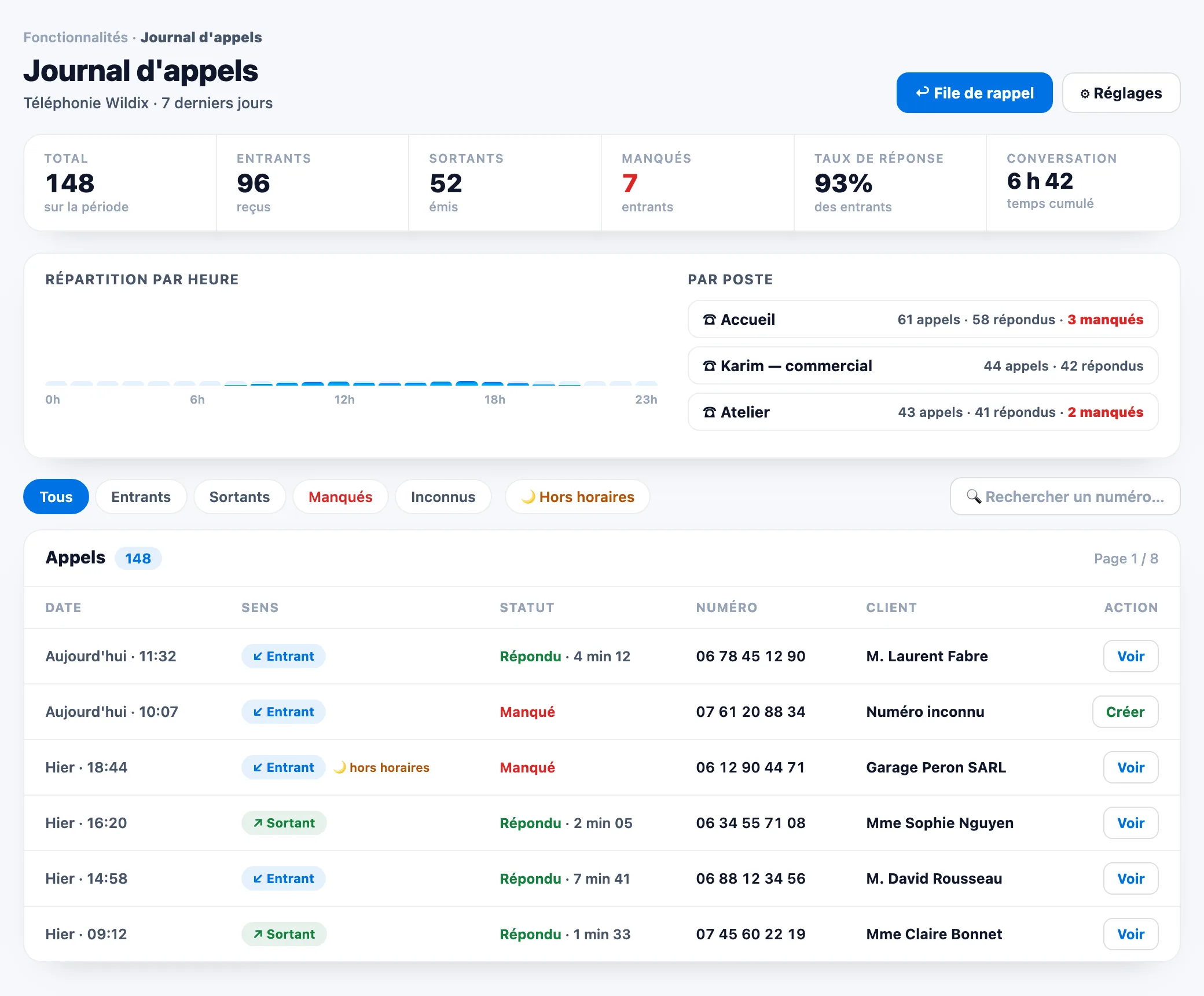
Task: Open the Réglages settings
Action: click(1121, 93)
